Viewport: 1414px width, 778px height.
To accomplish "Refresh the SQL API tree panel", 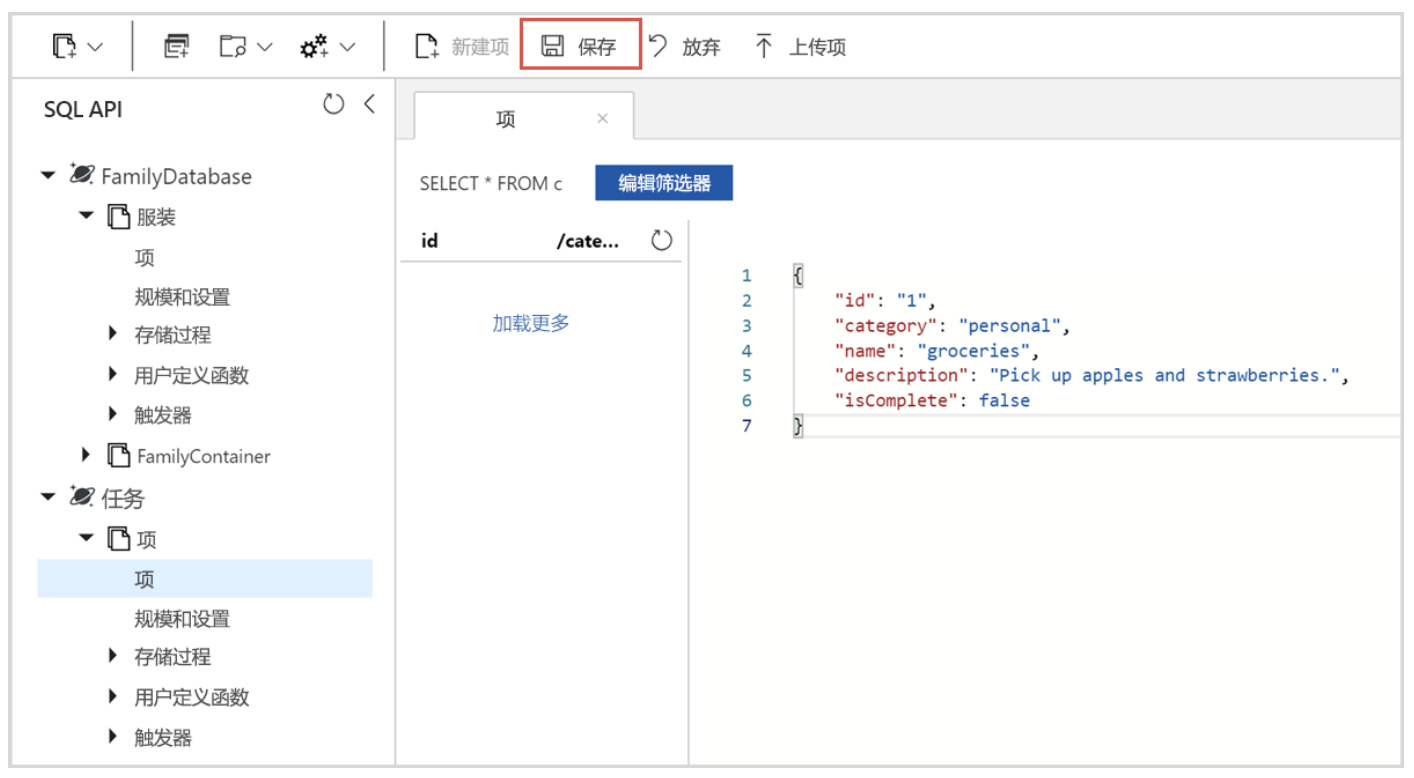I will point(334,103).
